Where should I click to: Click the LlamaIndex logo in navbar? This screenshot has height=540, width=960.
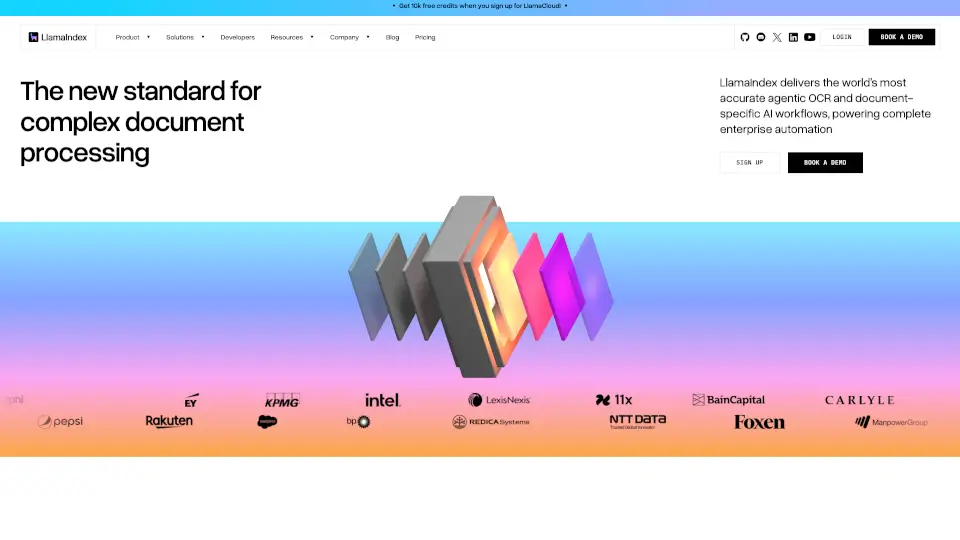tap(58, 37)
